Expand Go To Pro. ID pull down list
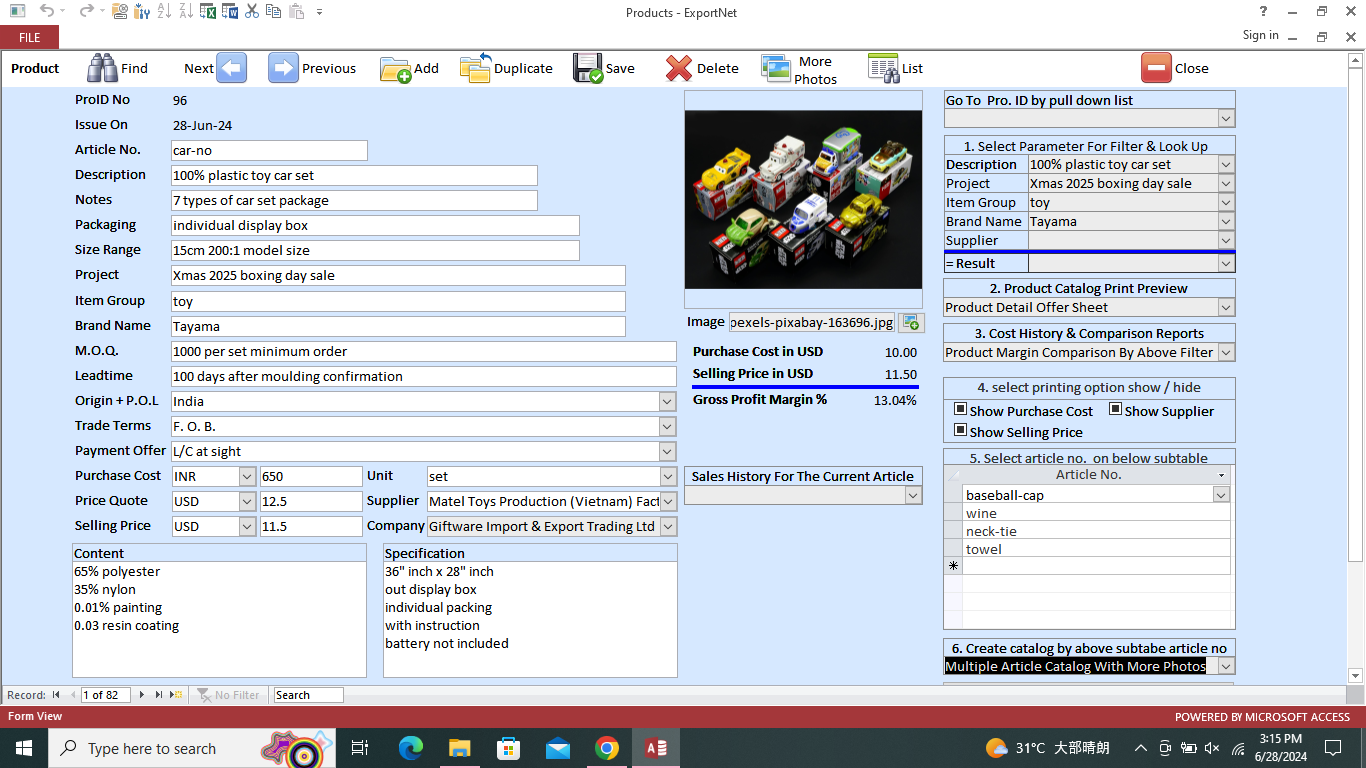Viewport: 1366px width, 768px height. pos(1226,118)
